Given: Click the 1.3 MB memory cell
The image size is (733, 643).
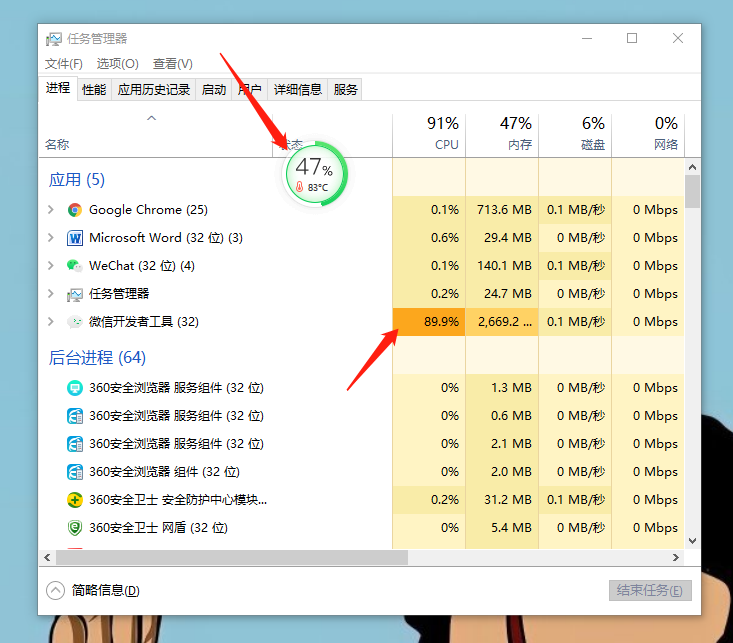Looking at the screenshot, I should pyautogui.click(x=502, y=388).
